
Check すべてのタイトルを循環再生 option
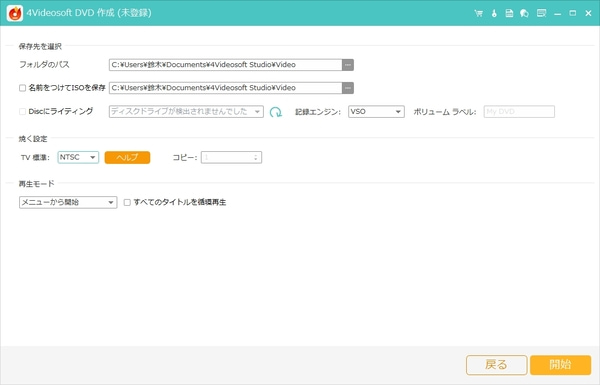(127, 202)
